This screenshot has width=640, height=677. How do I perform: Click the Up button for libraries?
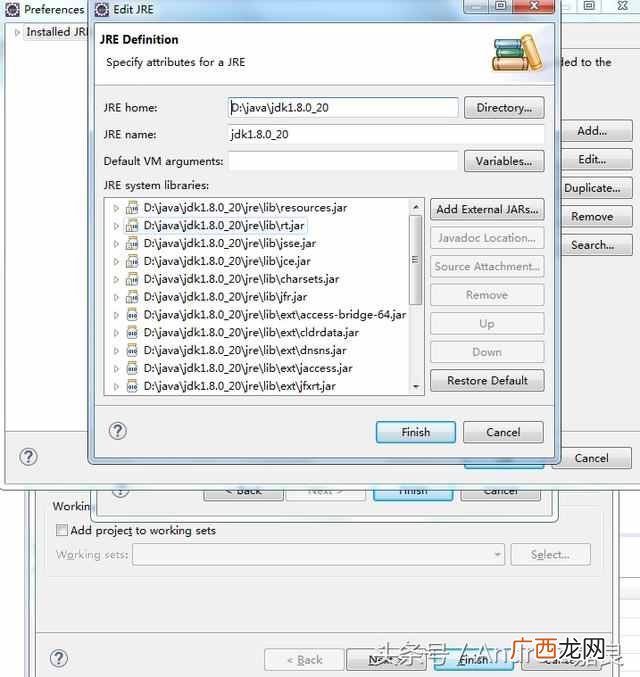tap(487, 323)
